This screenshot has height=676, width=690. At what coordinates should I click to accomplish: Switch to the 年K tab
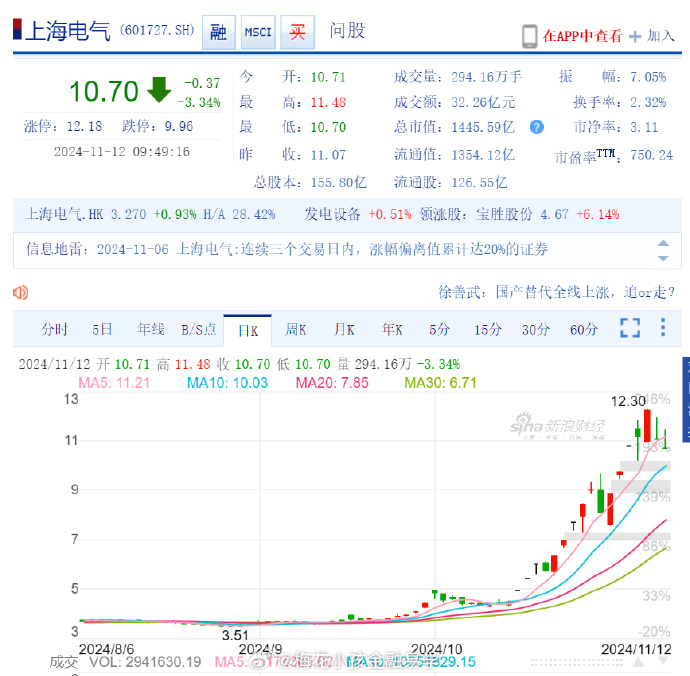coord(392,329)
